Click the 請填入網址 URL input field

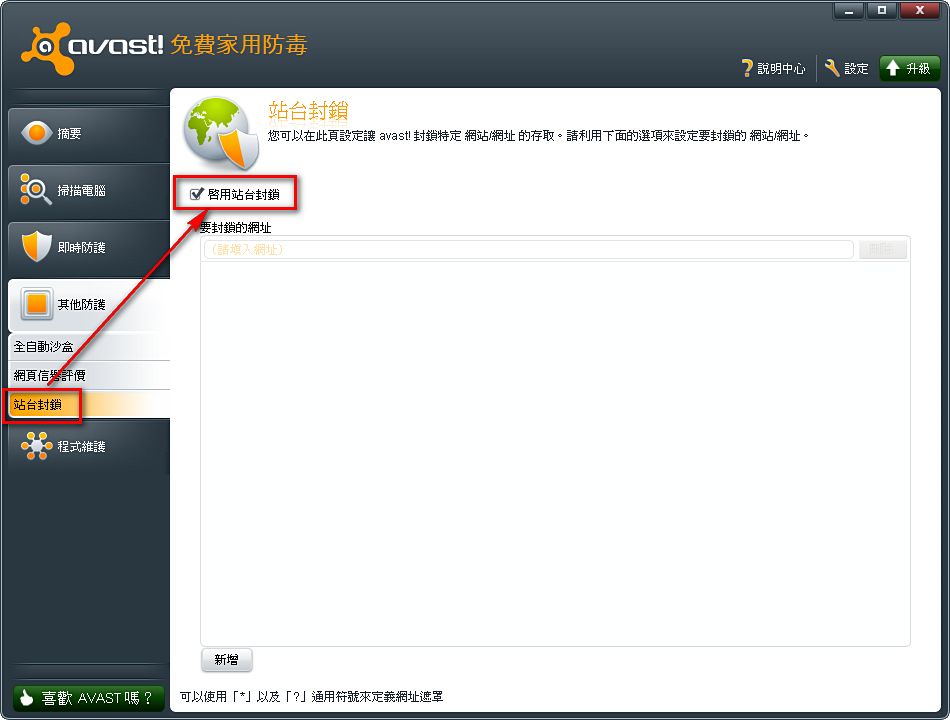(x=528, y=249)
